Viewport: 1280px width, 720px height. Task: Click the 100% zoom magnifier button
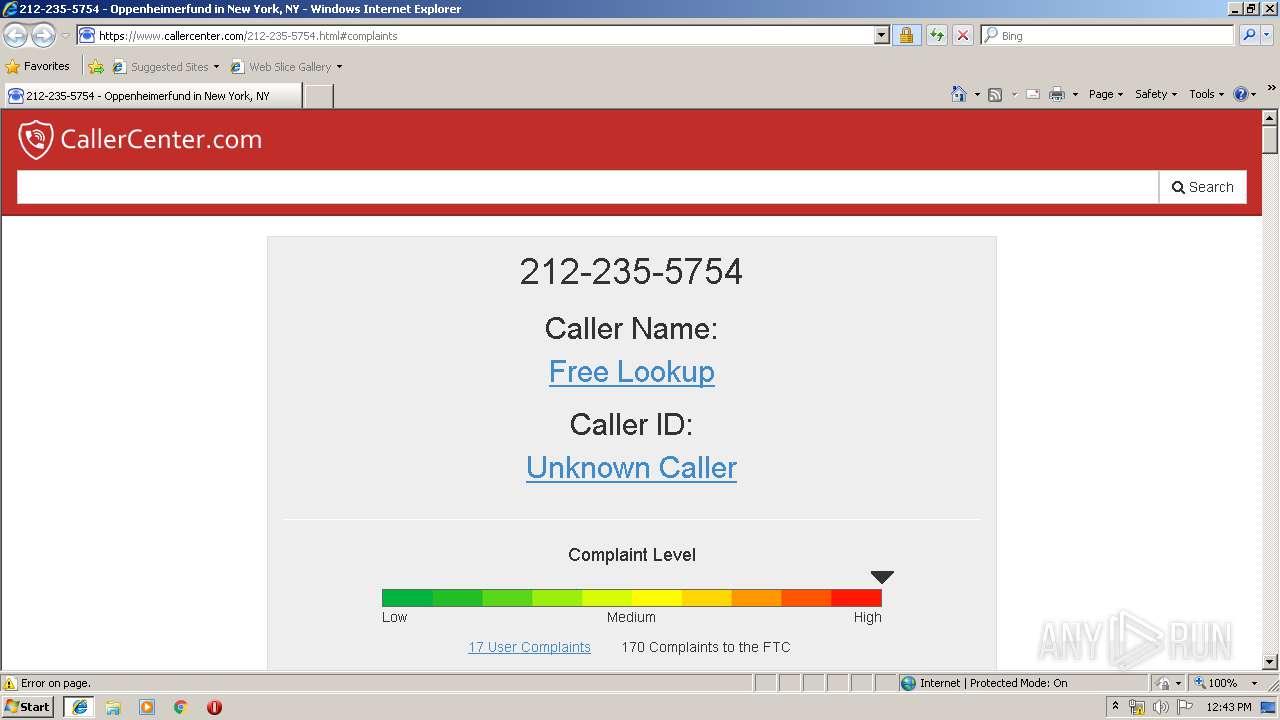click(1215, 683)
